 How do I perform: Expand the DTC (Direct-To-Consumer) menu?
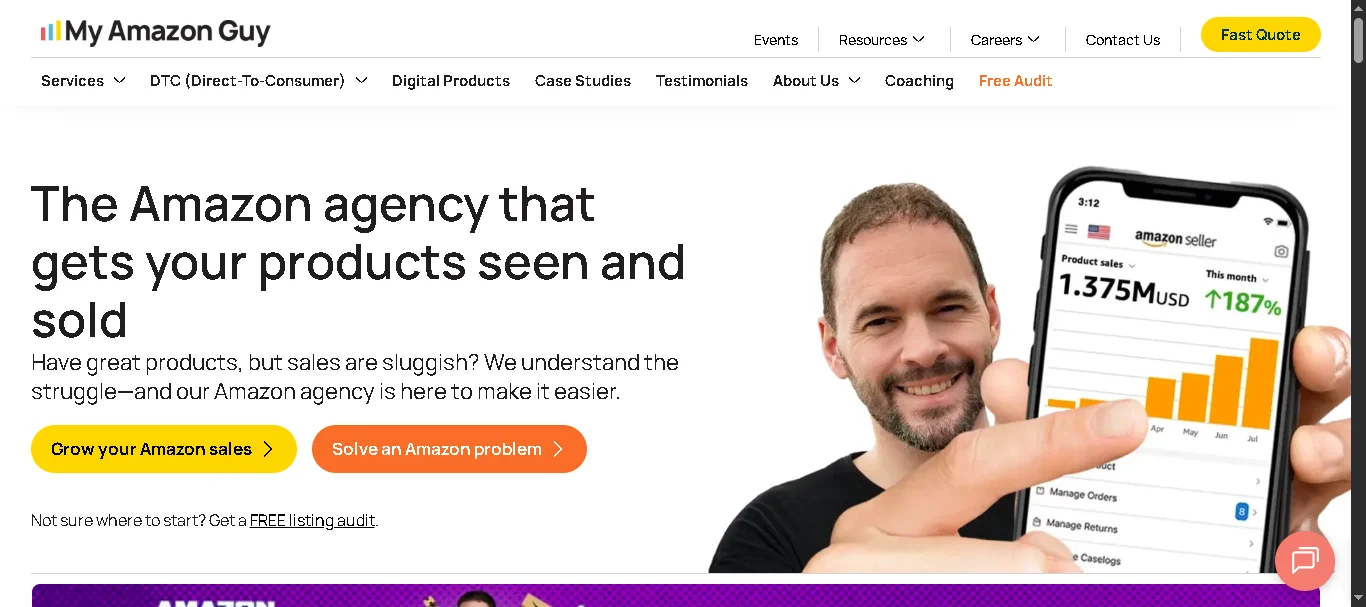(x=258, y=80)
